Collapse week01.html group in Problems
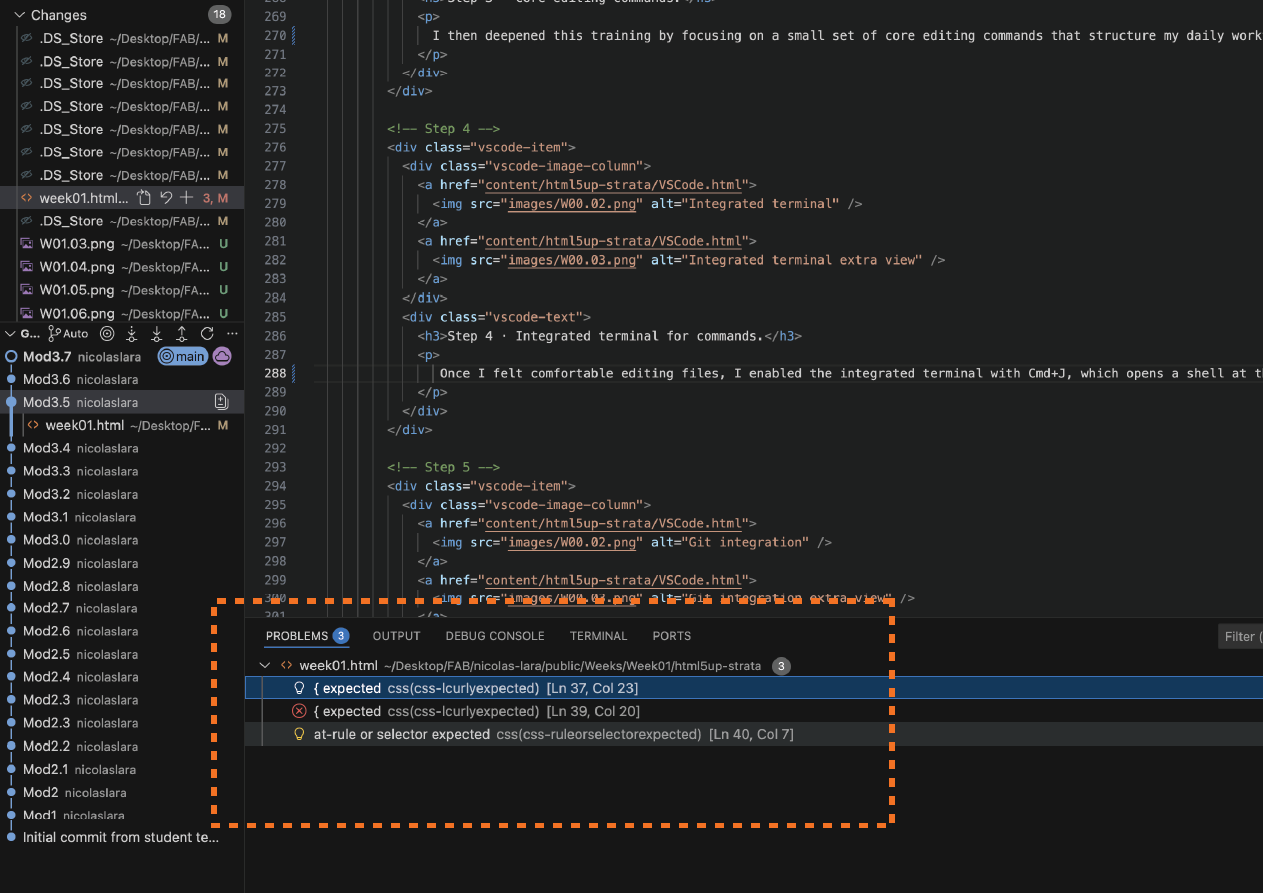 click(265, 665)
